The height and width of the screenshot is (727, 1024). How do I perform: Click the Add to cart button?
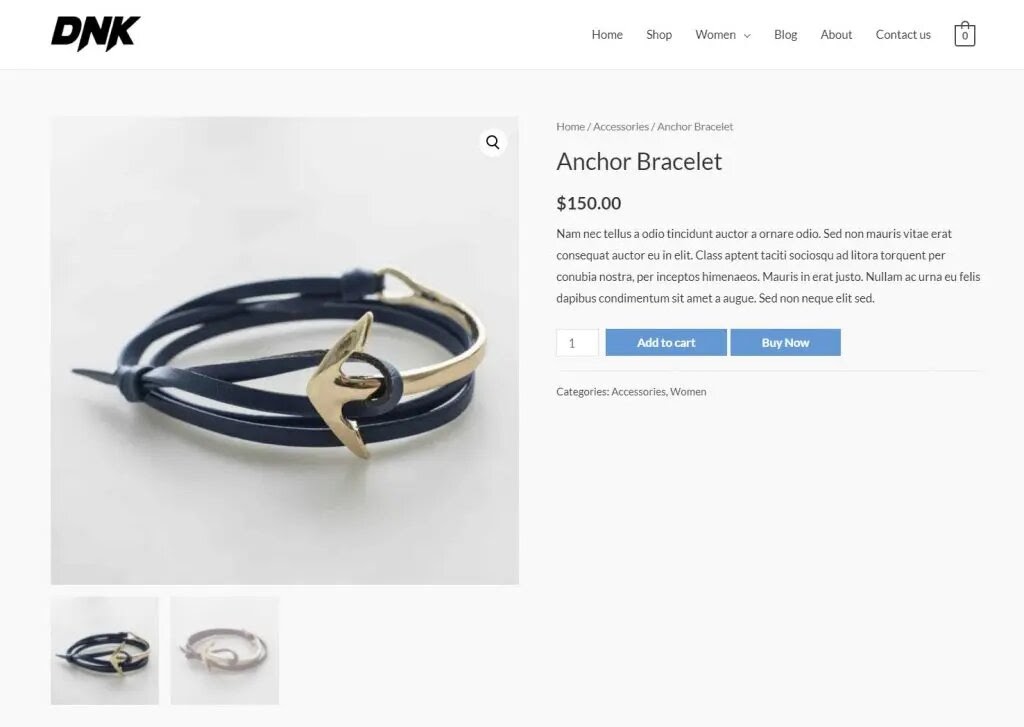point(665,342)
